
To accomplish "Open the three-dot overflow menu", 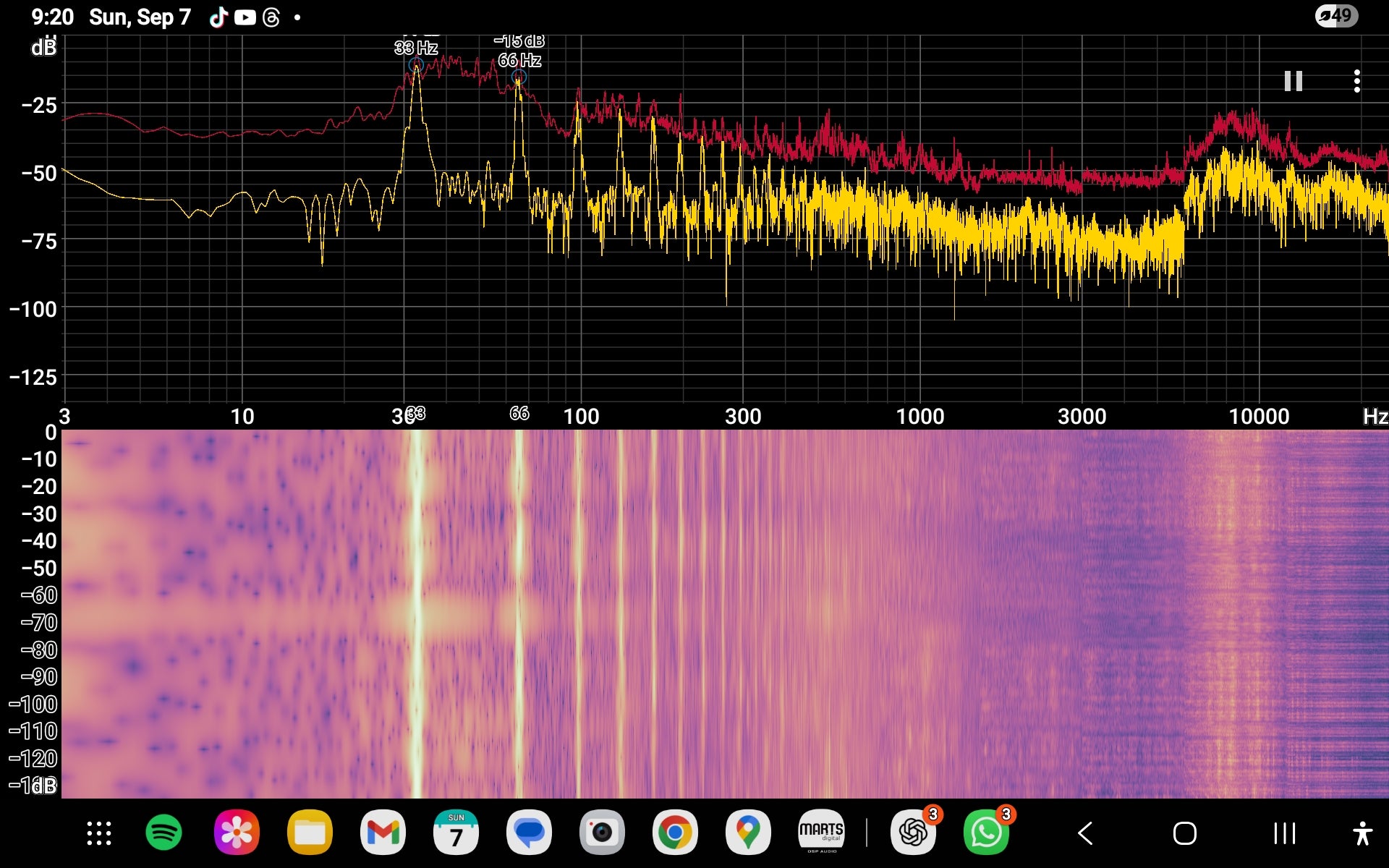I will (1356, 81).
